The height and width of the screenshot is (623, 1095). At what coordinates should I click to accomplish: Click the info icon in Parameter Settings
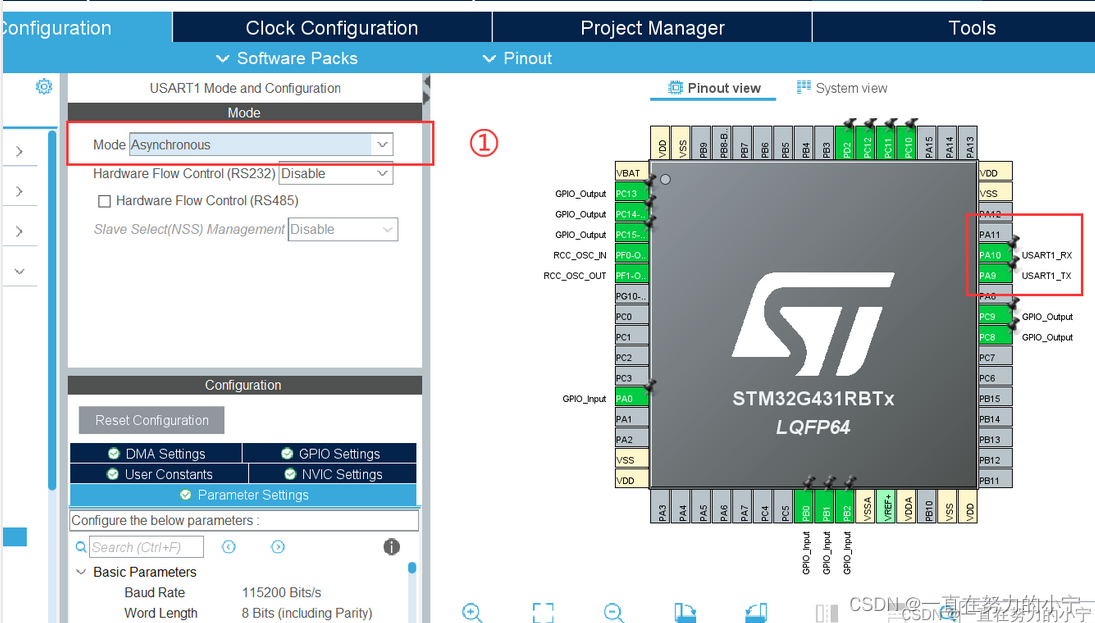[x=392, y=547]
